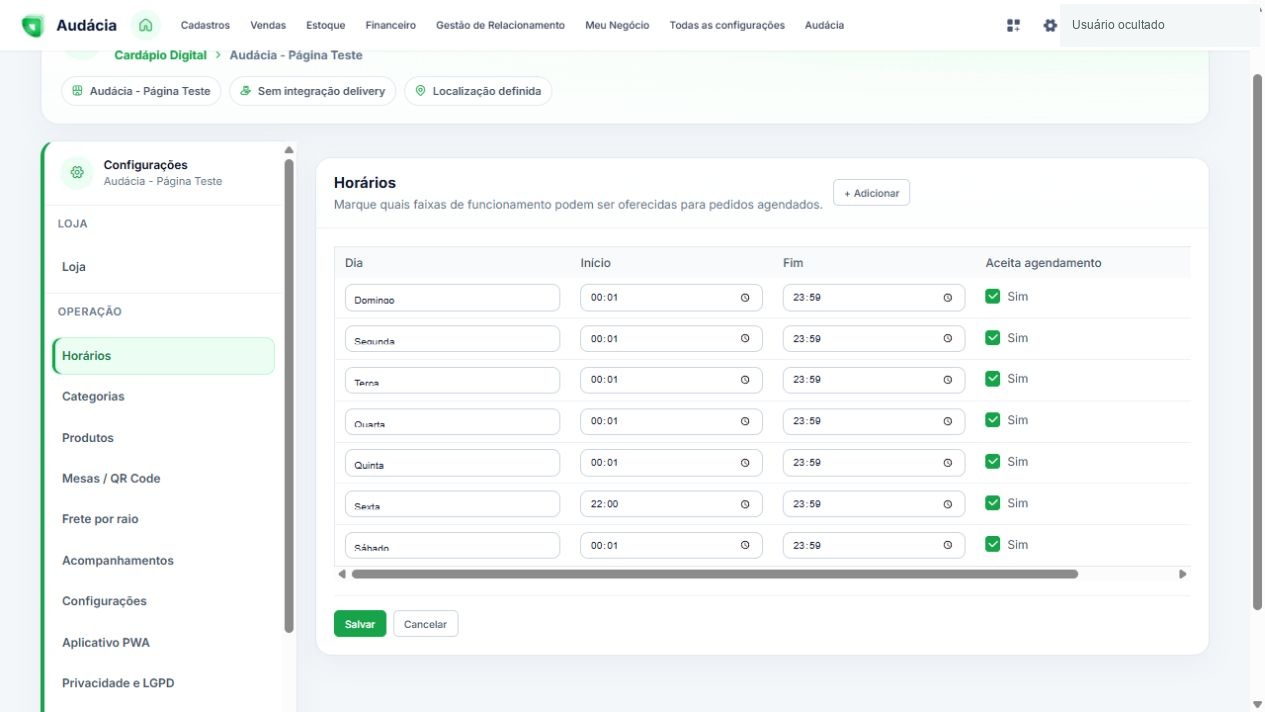Click the clock icon in Domingo Início field
The height and width of the screenshot is (712, 1265).
pyautogui.click(x=745, y=298)
